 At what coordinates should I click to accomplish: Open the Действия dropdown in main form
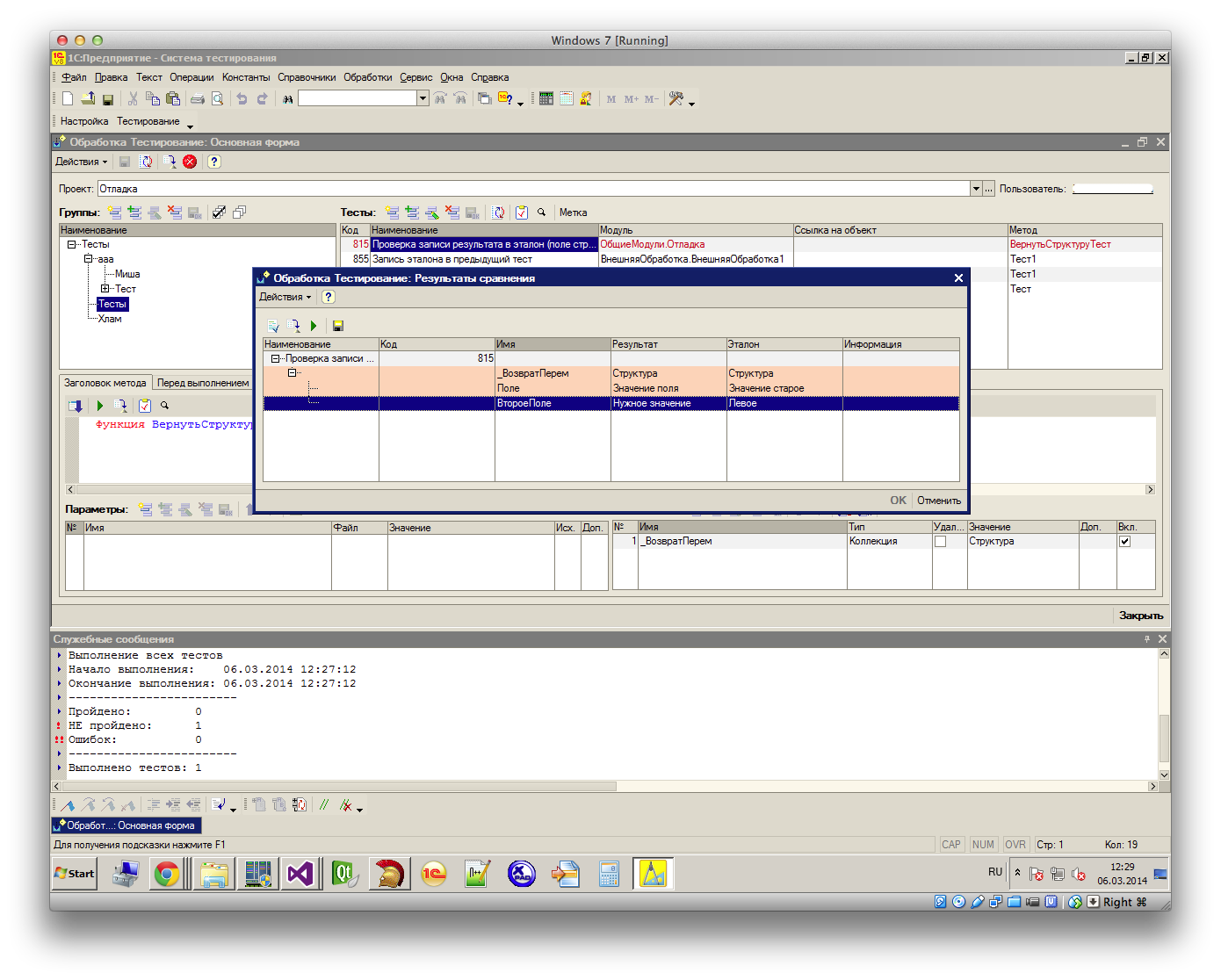[x=81, y=162]
